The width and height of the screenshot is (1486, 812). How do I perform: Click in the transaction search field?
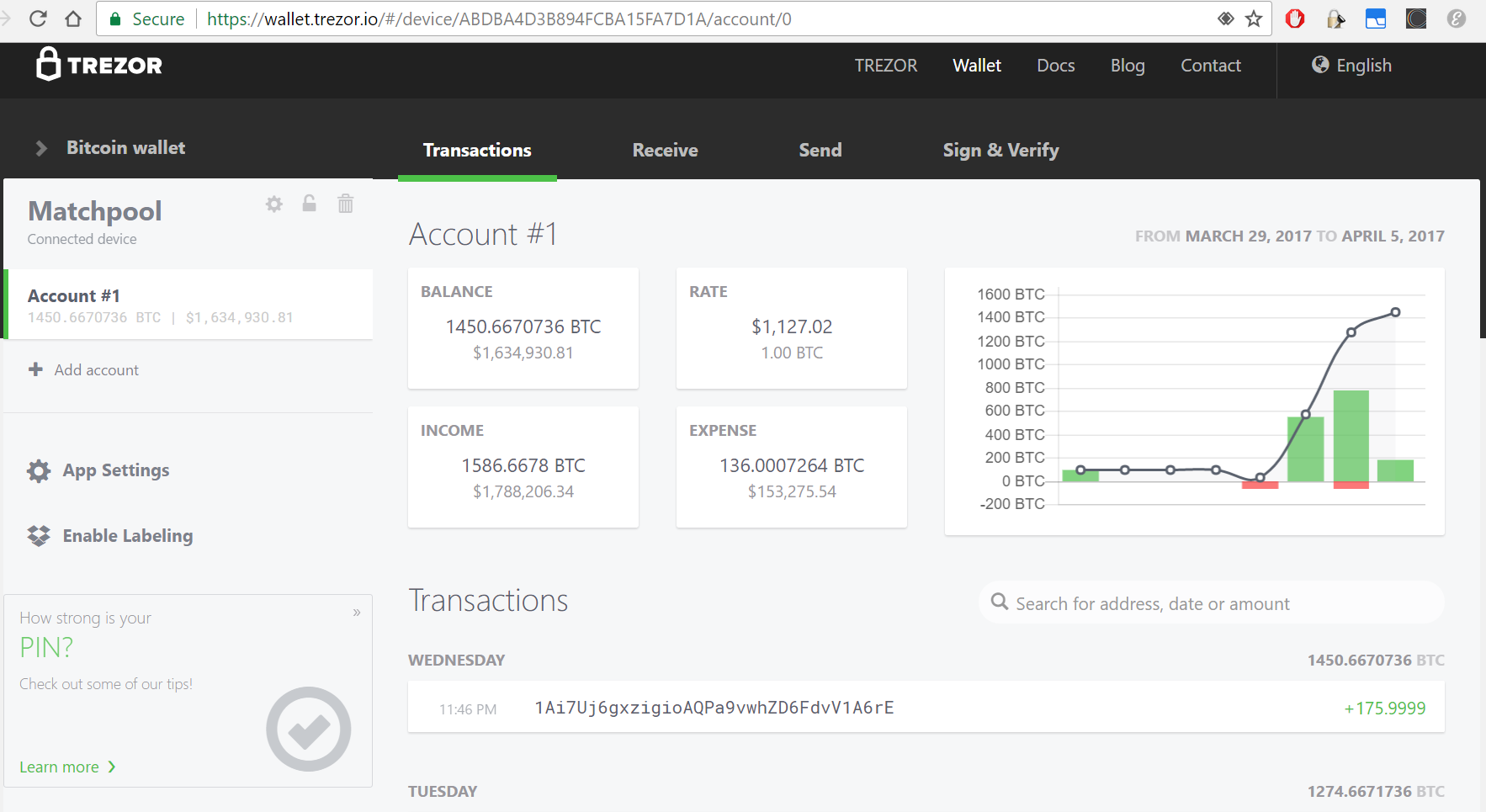[1212, 602]
